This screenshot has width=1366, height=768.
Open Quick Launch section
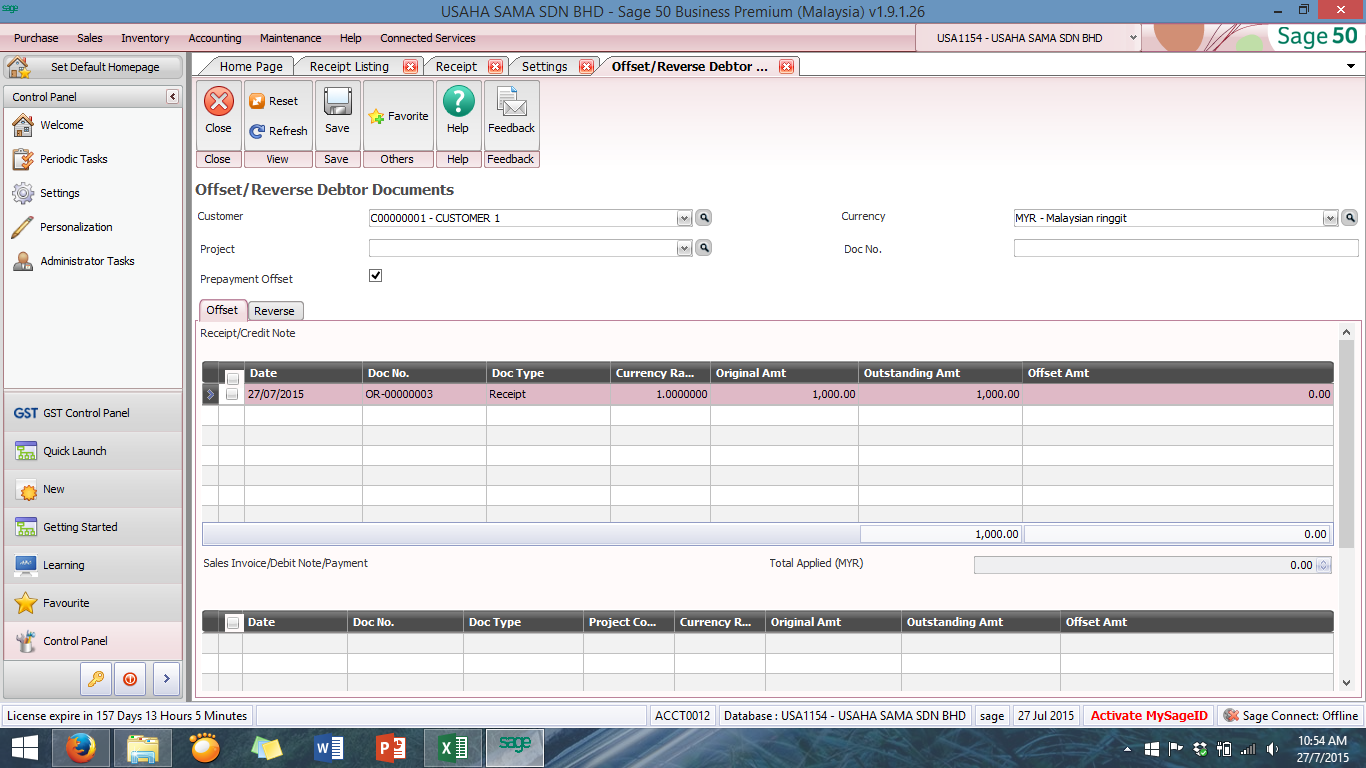(93, 451)
